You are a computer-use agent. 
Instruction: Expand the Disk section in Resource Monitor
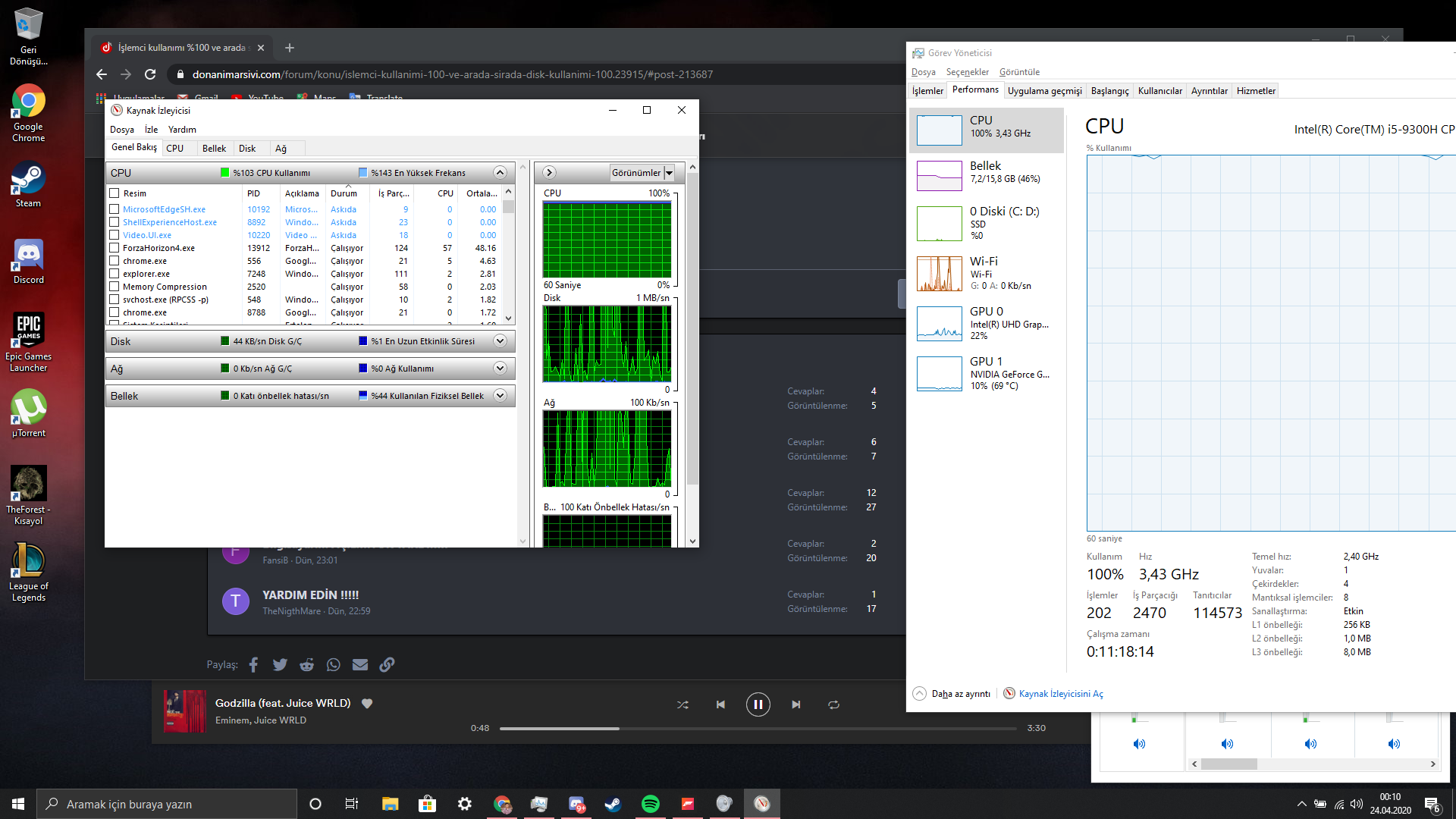[500, 341]
